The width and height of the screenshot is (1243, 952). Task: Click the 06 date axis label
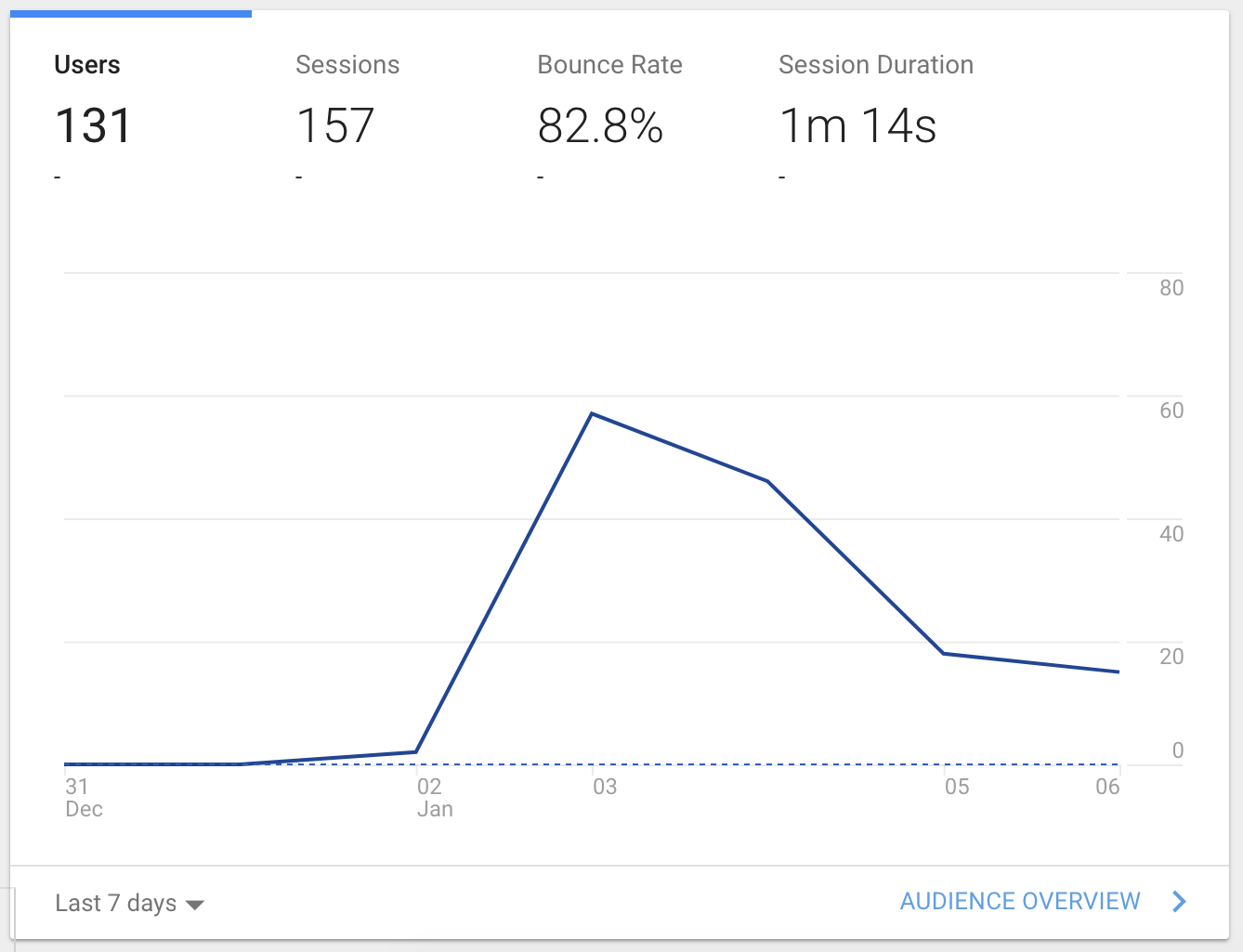[1107, 787]
